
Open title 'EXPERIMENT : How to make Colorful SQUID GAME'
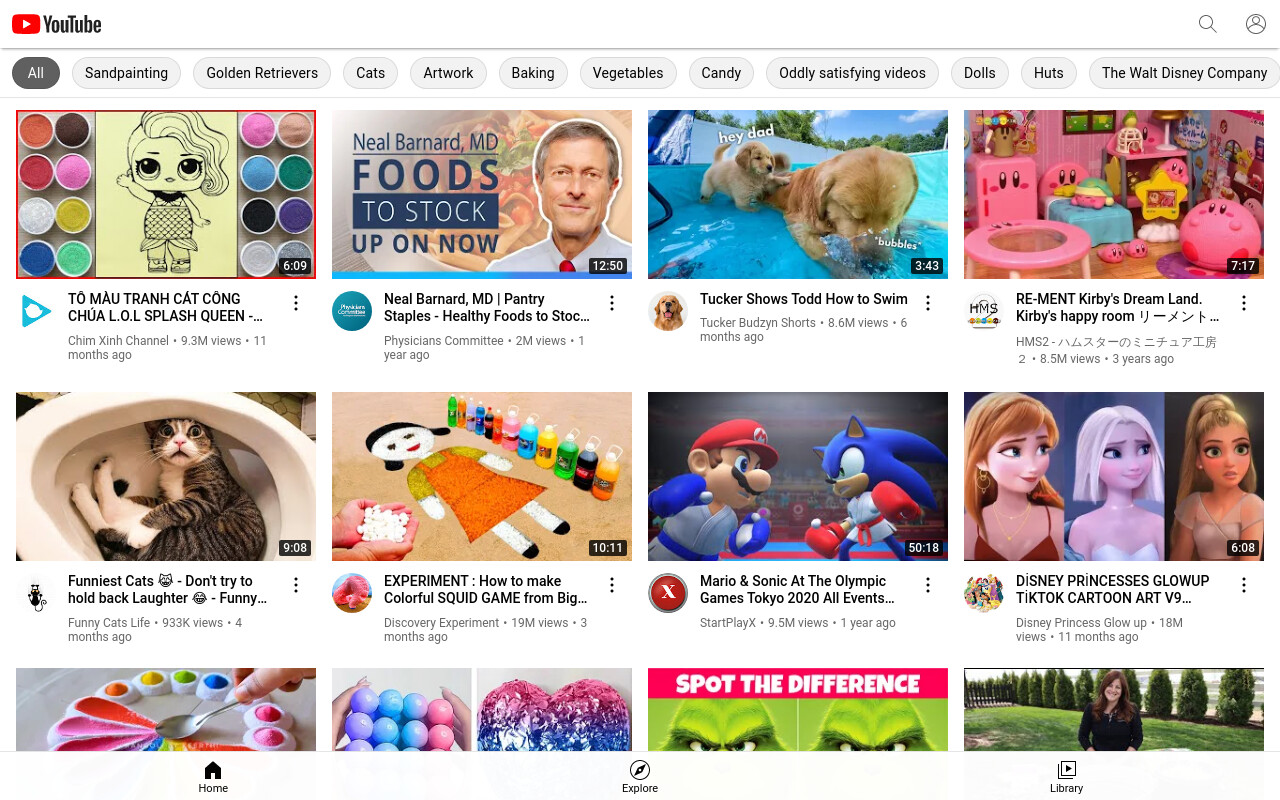tap(486, 589)
